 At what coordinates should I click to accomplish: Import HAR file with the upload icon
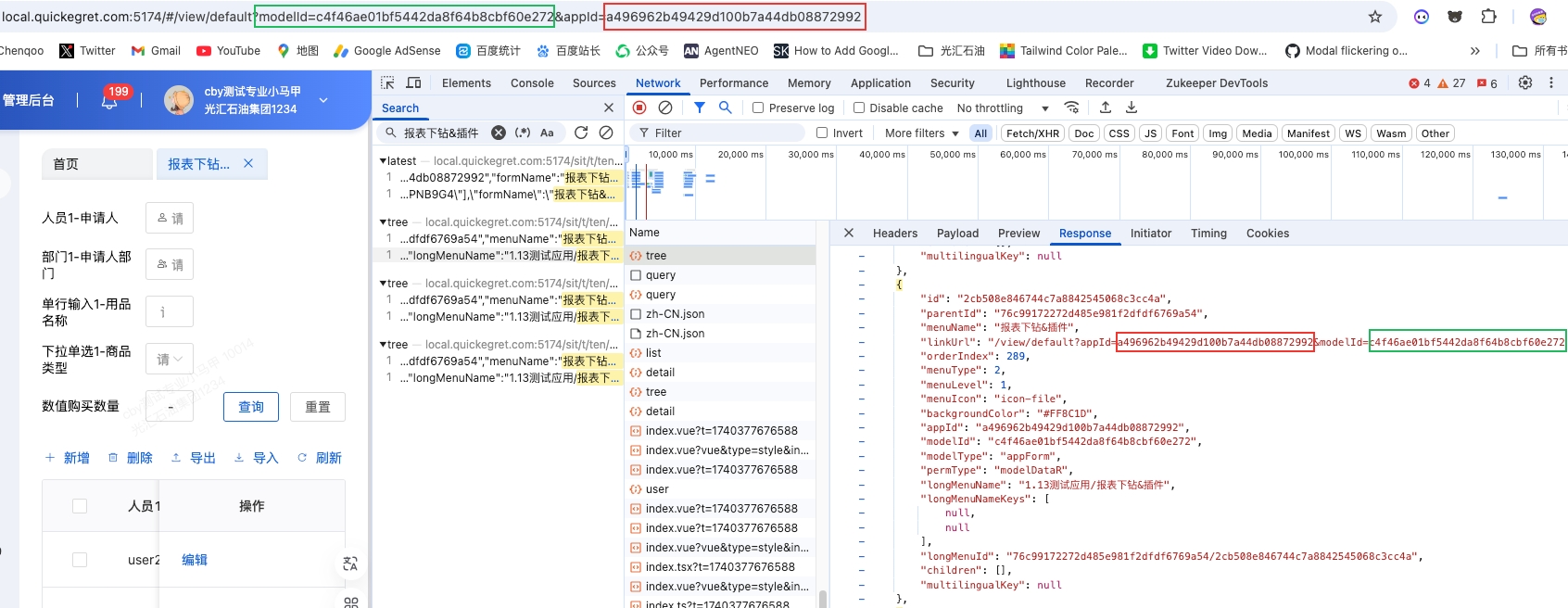click(1106, 108)
